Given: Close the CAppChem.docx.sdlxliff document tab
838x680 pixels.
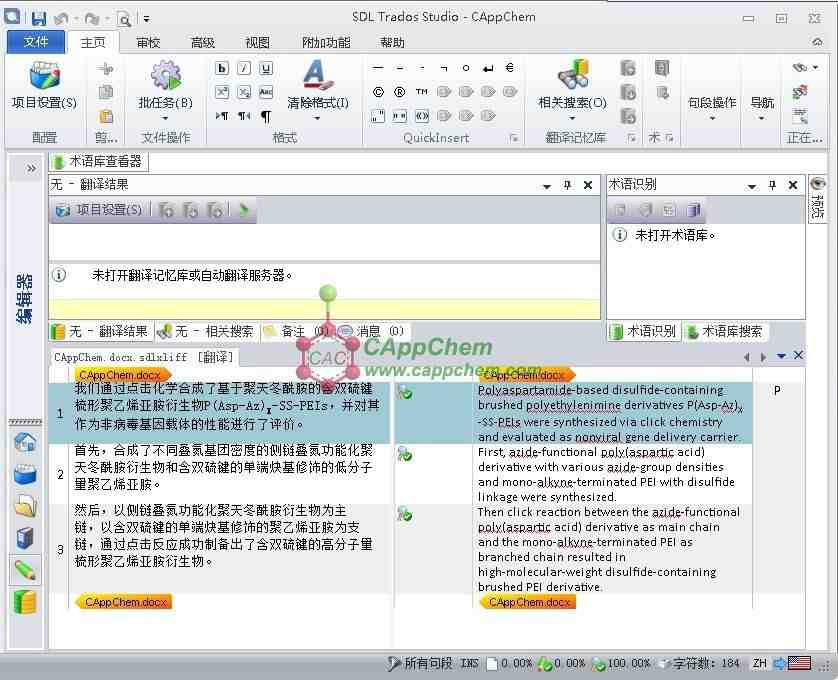Looking at the screenshot, I should 798,356.
